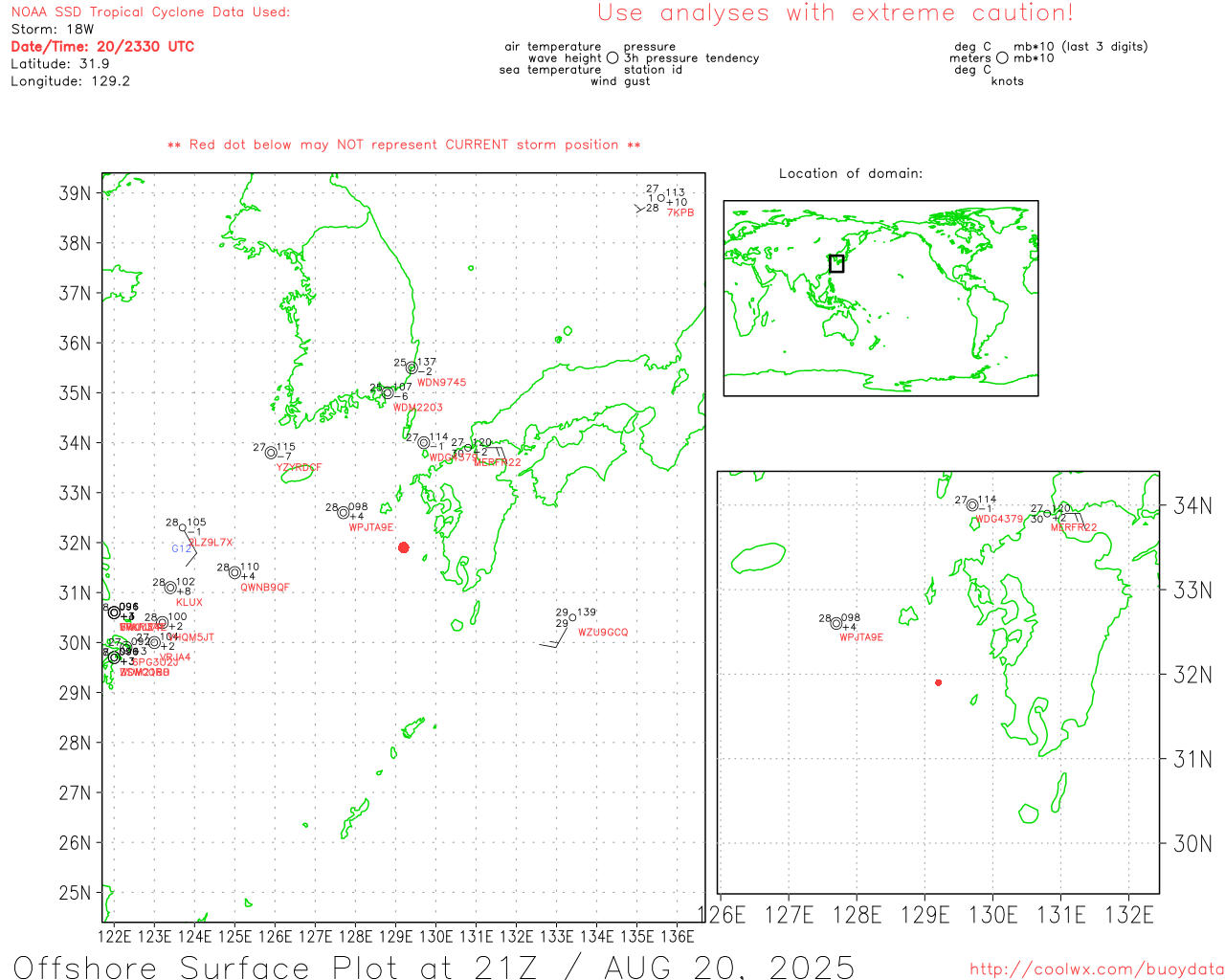
Task: Click the WPJTA9E label in the inset map
Action: point(861,637)
